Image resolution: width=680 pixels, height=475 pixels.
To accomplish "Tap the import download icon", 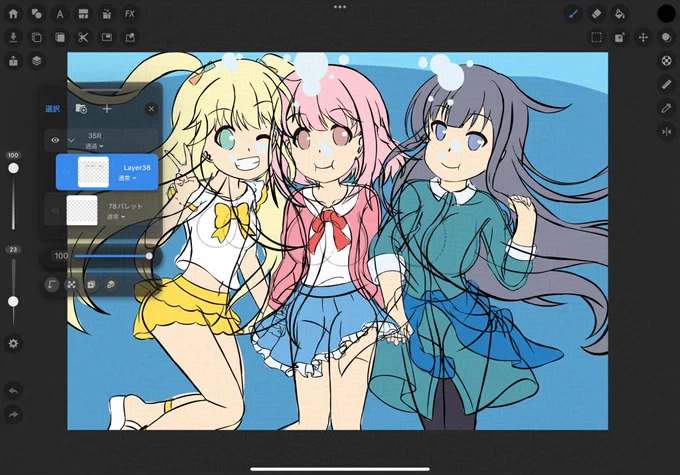I will tap(13, 37).
